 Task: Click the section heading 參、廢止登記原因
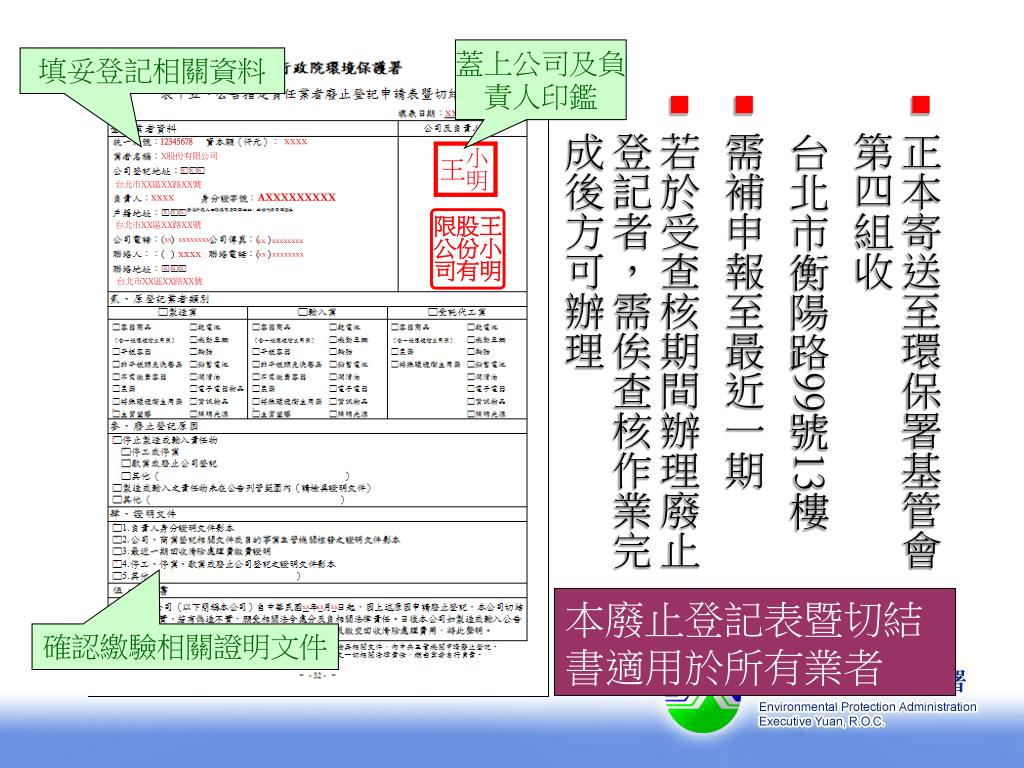point(154,426)
